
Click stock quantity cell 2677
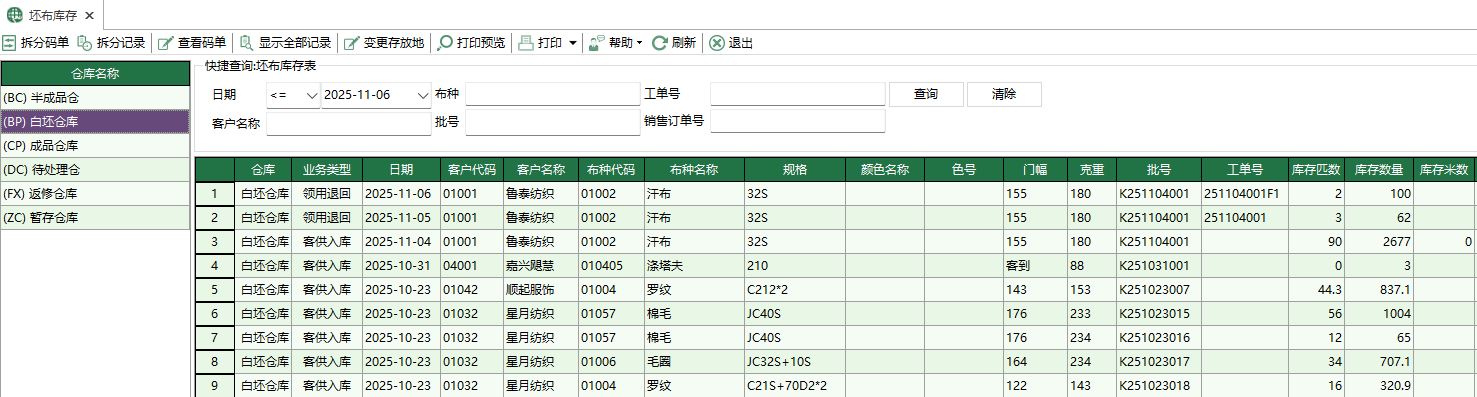tap(1379, 242)
